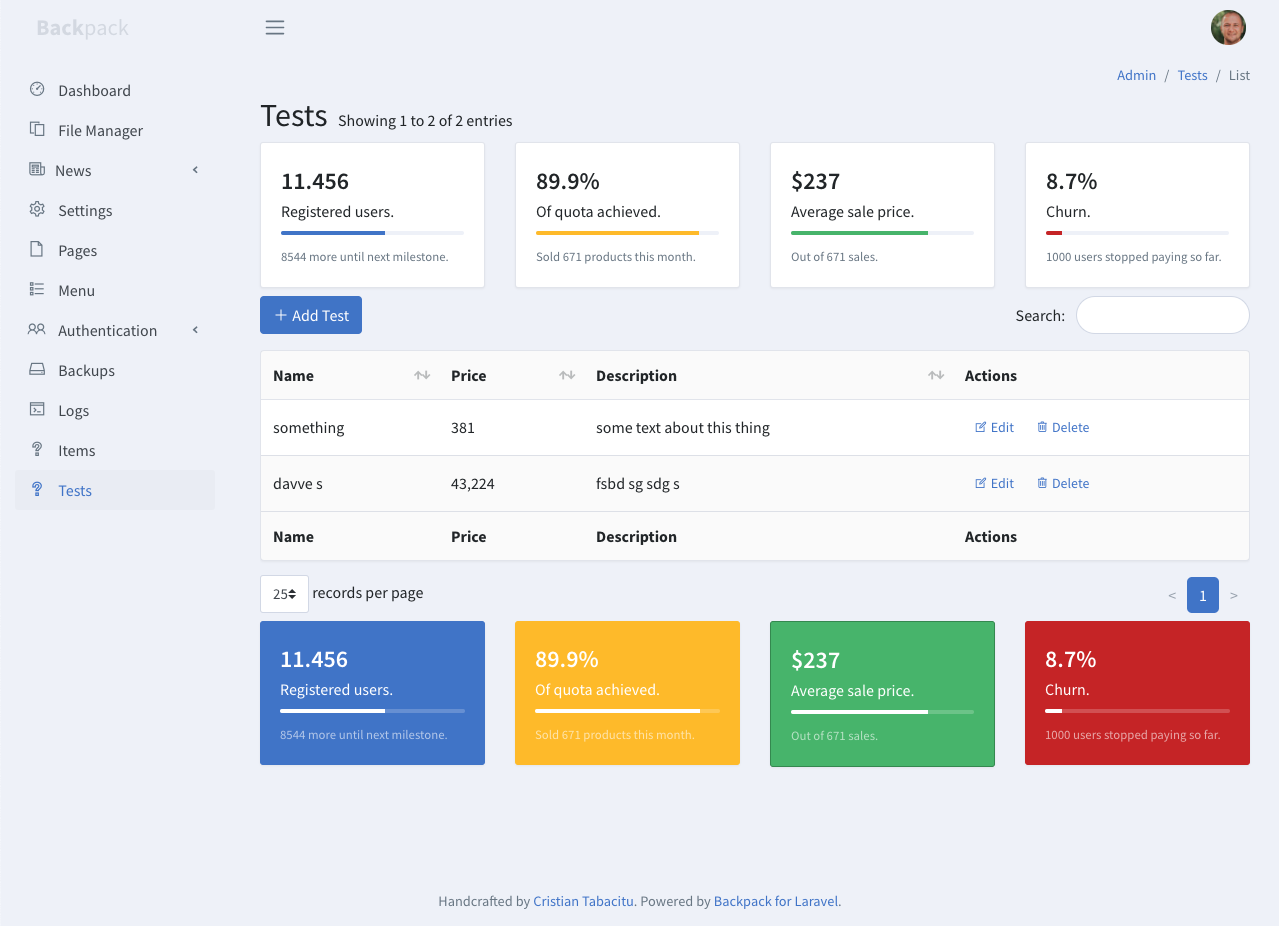This screenshot has height=926, width=1279.
Task: Click the Delete trash icon for 'something'
Action: tap(1041, 427)
